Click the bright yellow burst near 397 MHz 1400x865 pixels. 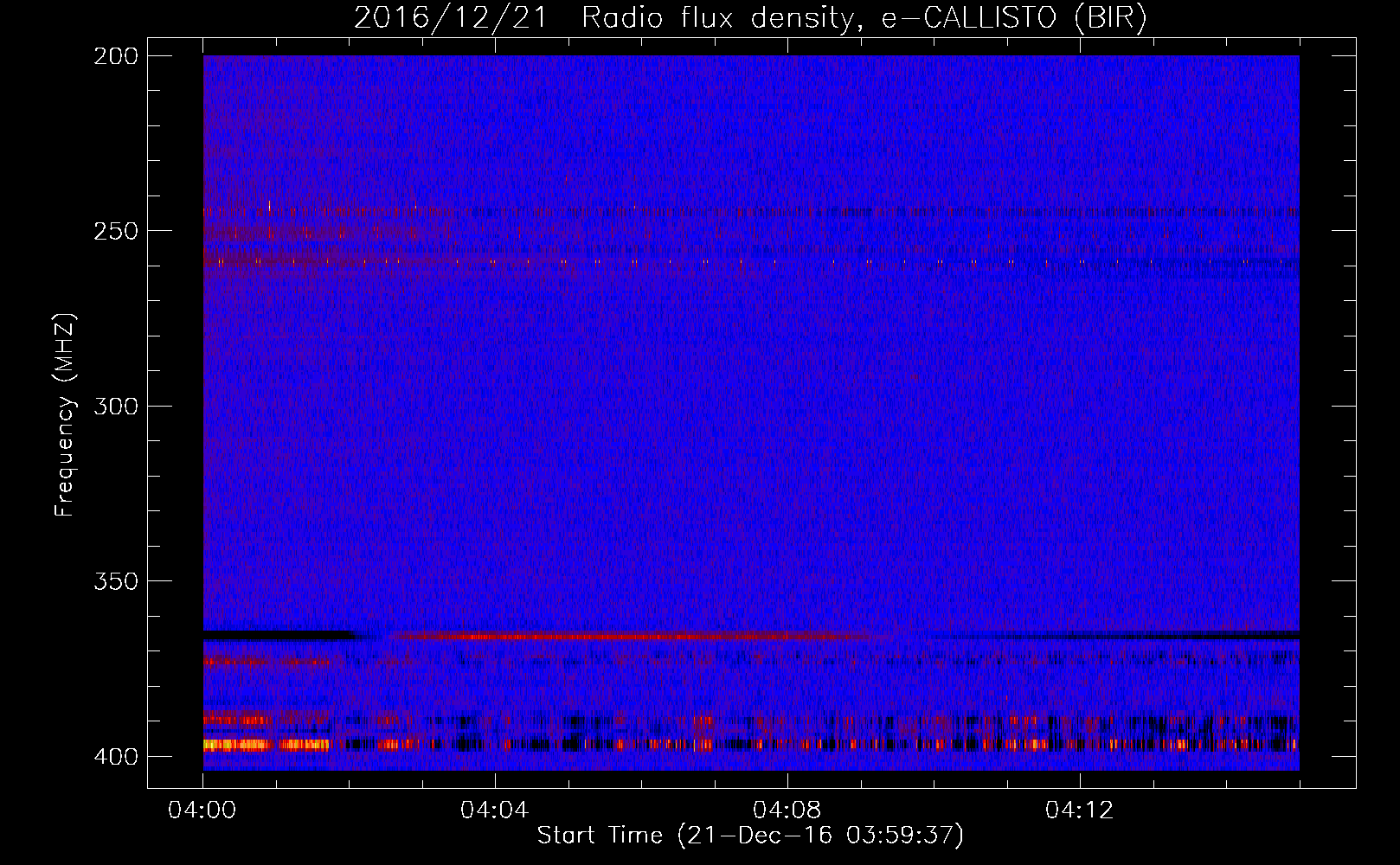266,744
